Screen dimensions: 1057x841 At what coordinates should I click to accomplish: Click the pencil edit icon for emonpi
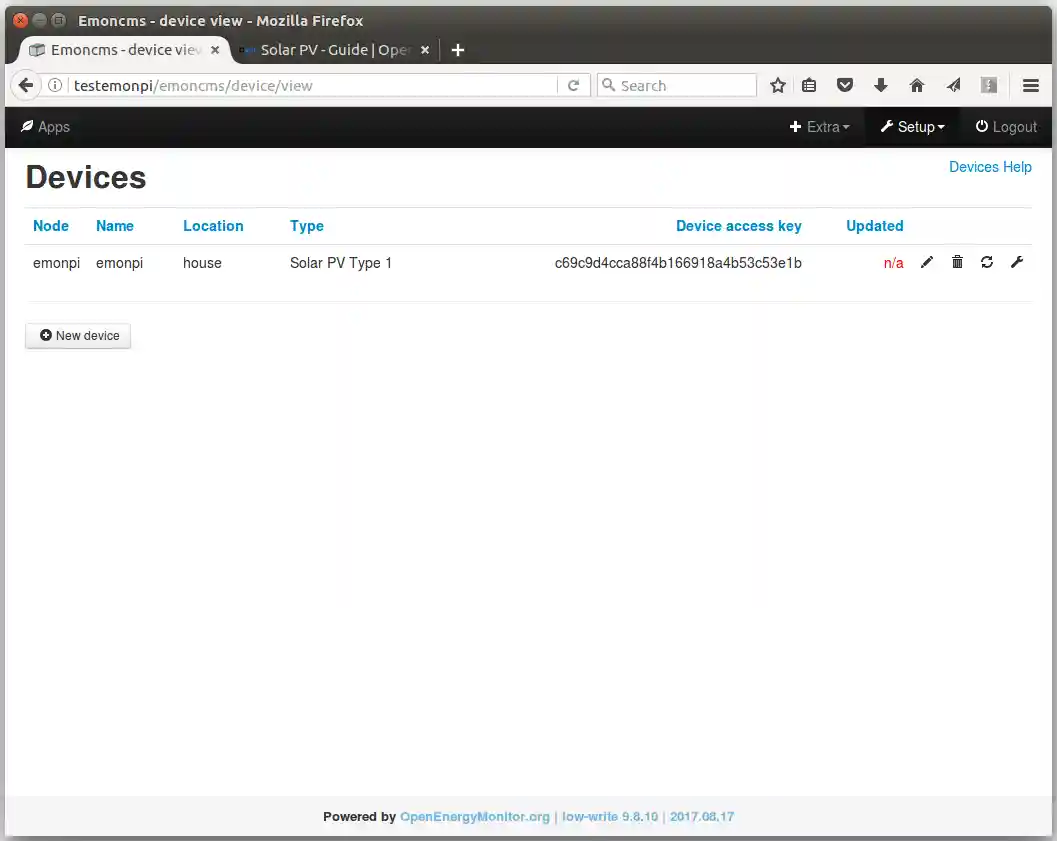pos(927,262)
